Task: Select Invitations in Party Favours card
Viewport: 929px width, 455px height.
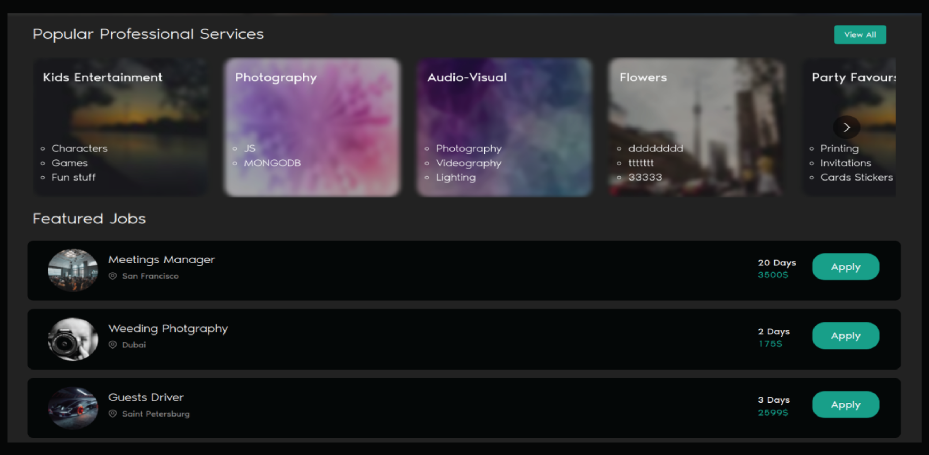Action: 845,163
